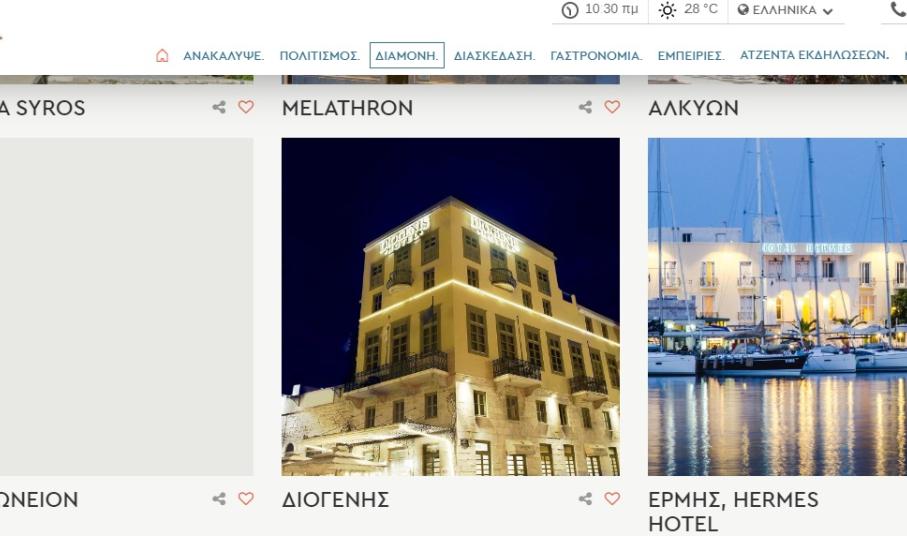Open the ΓΑΣΤΡΟΝΟΜΙΑ menu
The width and height of the screenshot is (907, 536).
tap(596, 56)
